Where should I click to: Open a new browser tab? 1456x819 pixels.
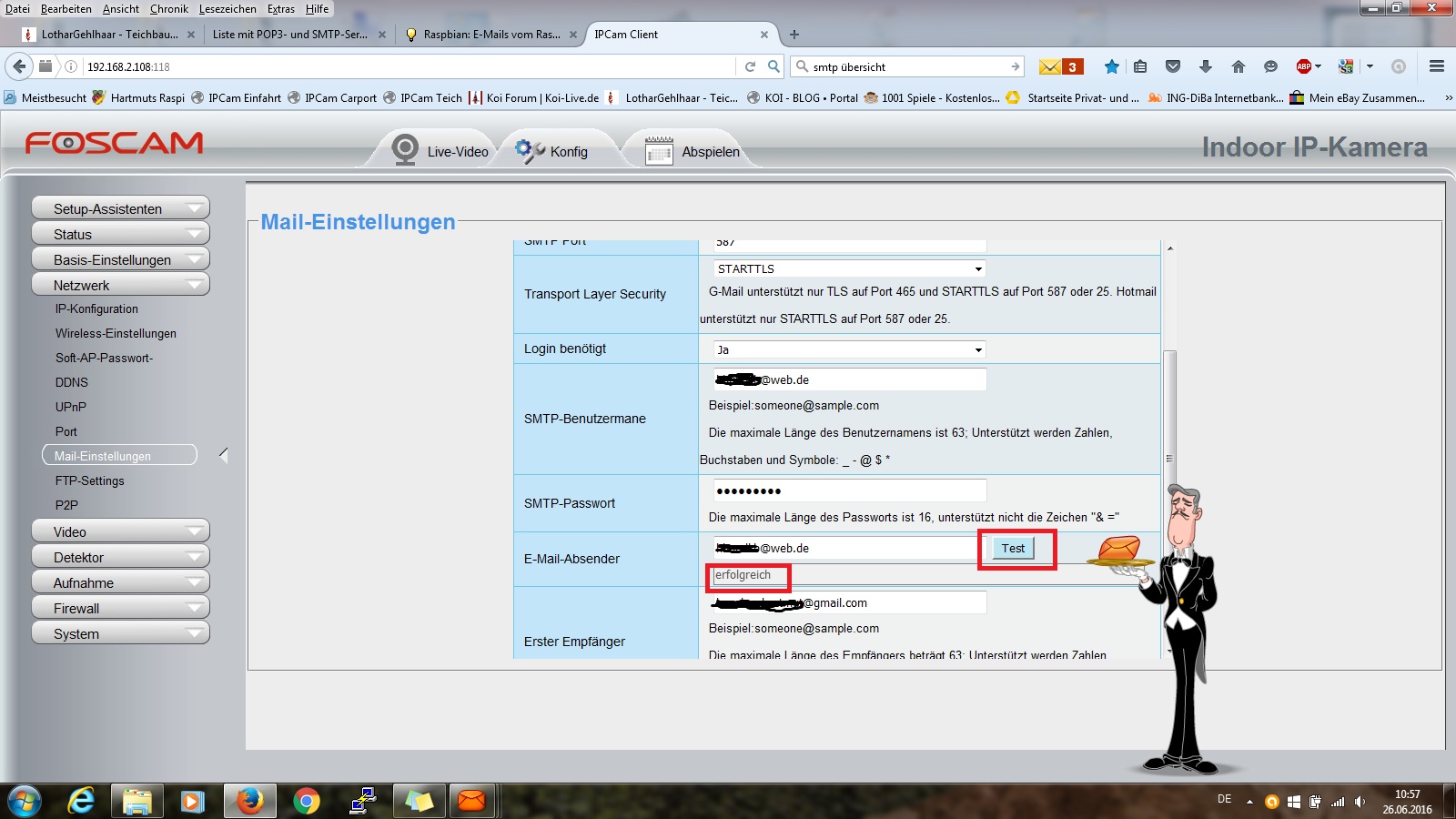(x=794, y=35)
